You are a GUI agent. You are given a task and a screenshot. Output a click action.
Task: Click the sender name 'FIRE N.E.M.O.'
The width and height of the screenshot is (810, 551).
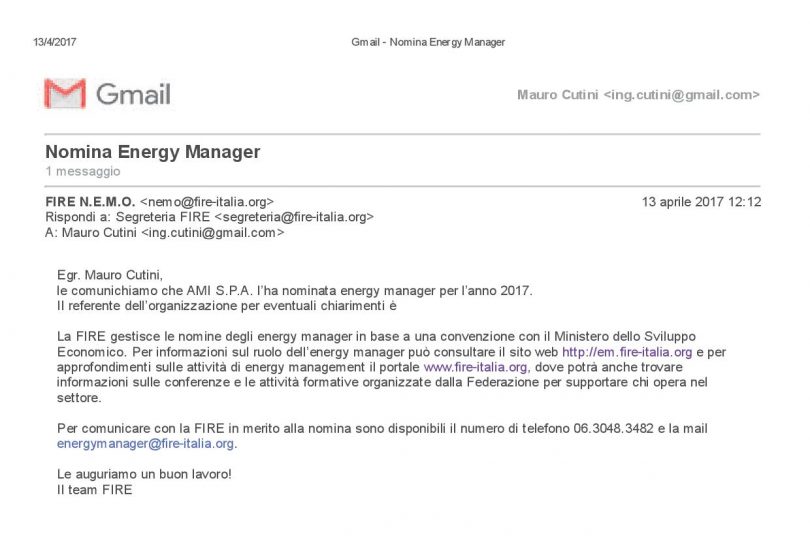click(x=90, y=201)
